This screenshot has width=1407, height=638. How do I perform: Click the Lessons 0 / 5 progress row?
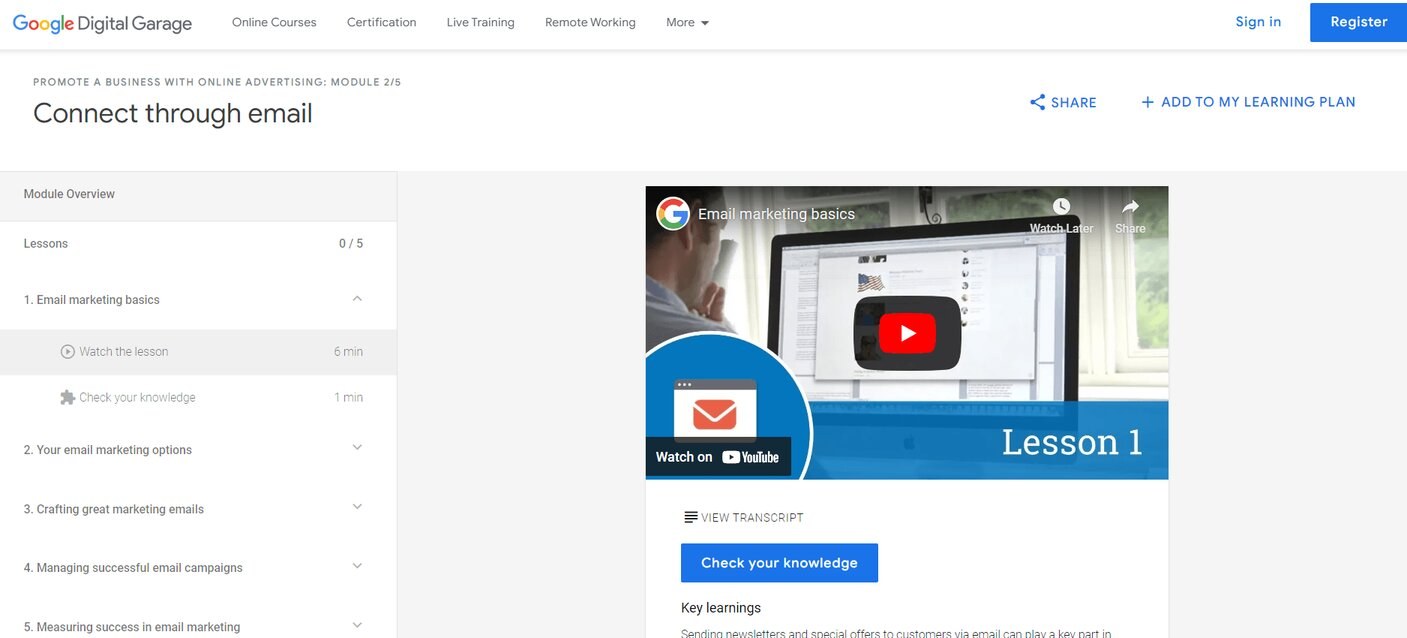198,243
